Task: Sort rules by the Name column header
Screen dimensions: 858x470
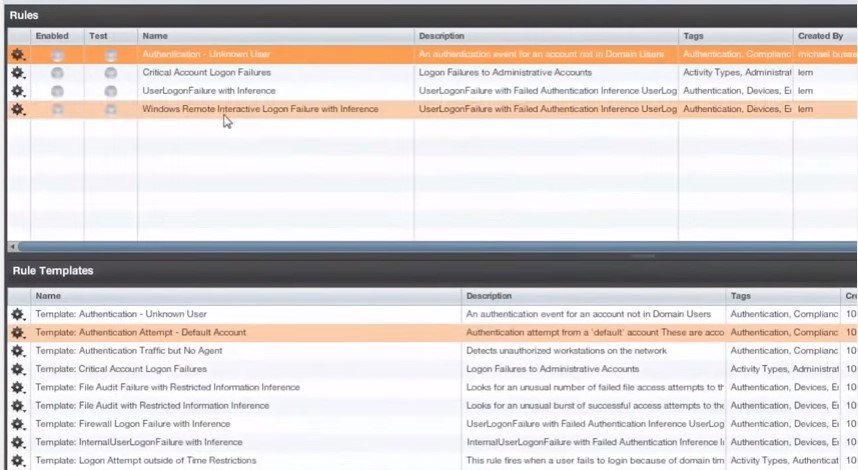Action: (x=275, y=36)
